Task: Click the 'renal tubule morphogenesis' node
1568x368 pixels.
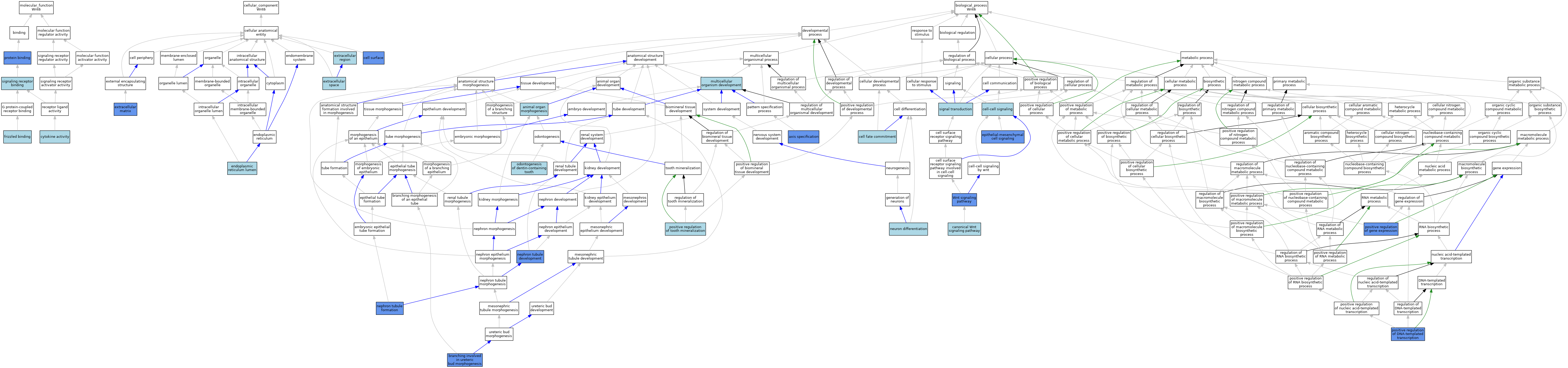Action: tap(457, 200)
